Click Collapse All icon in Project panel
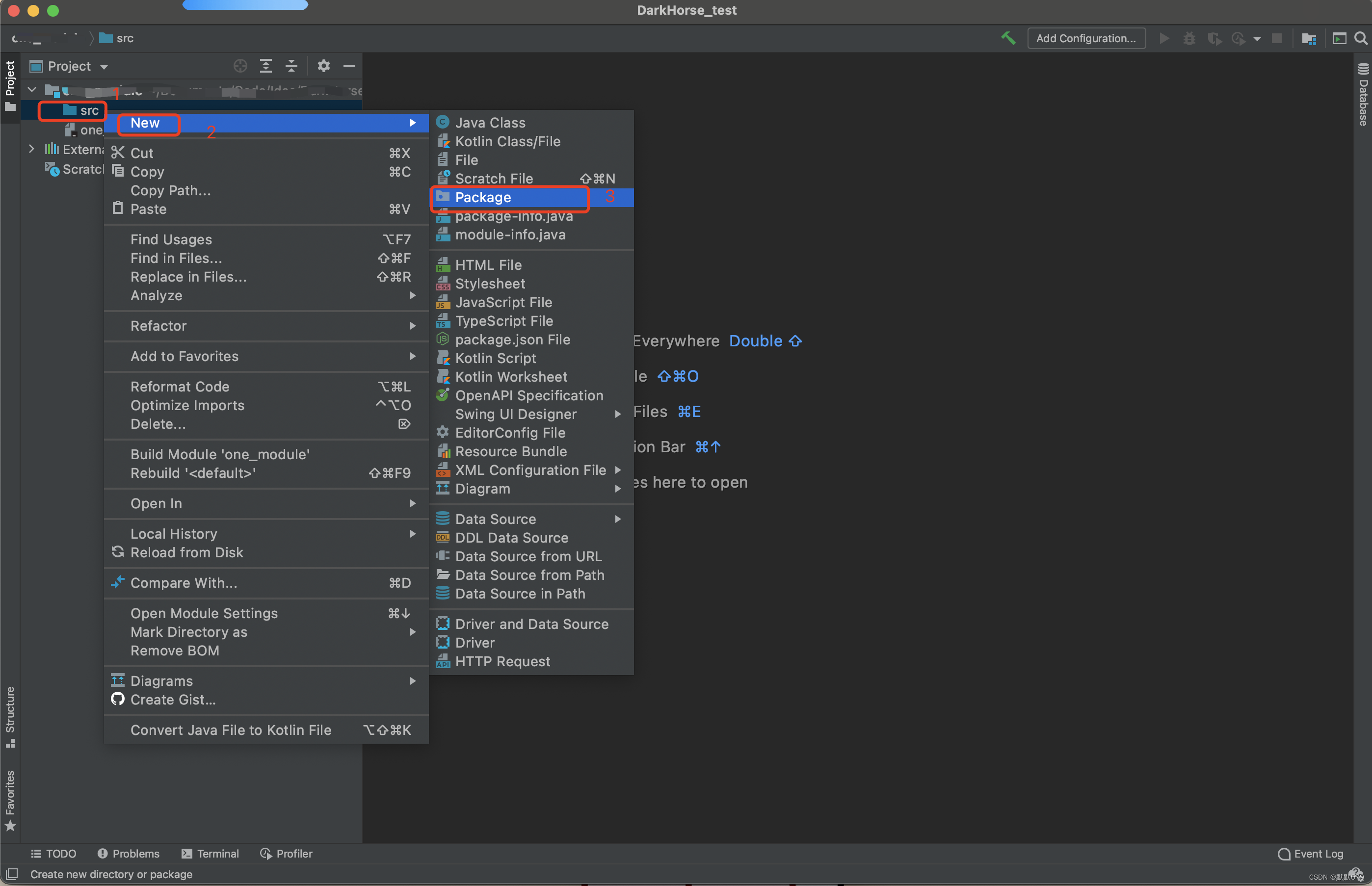Screen dimensions: 1372x886 coord(291,66)
